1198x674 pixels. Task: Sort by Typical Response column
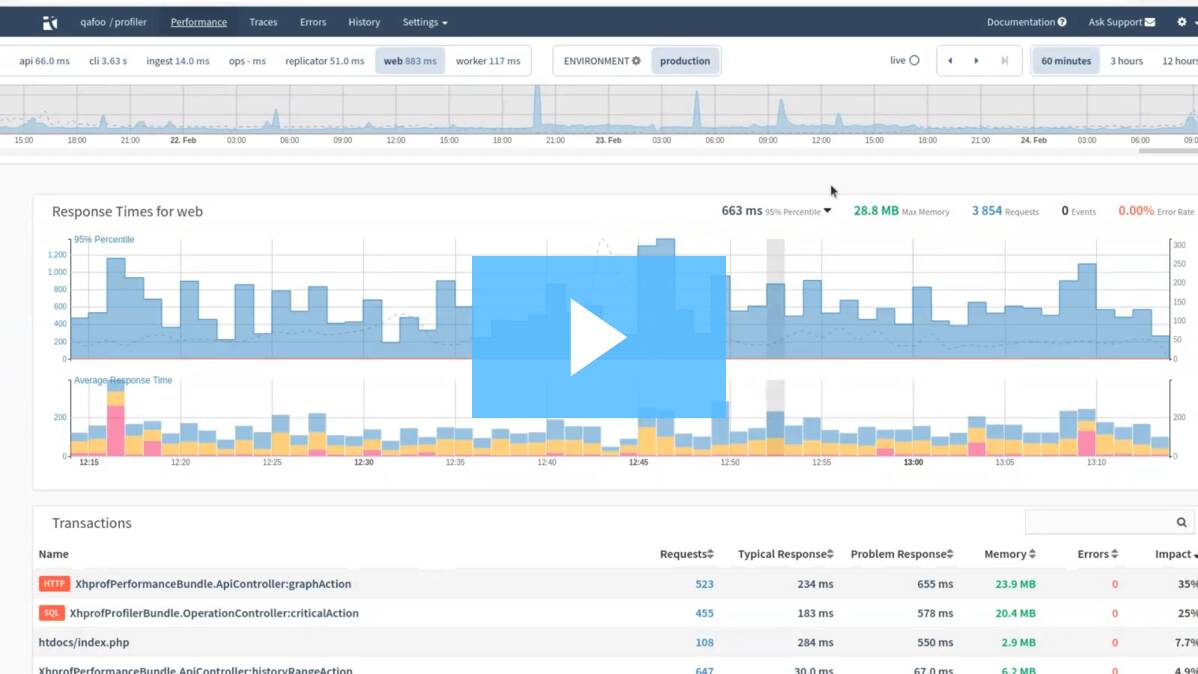785,554
